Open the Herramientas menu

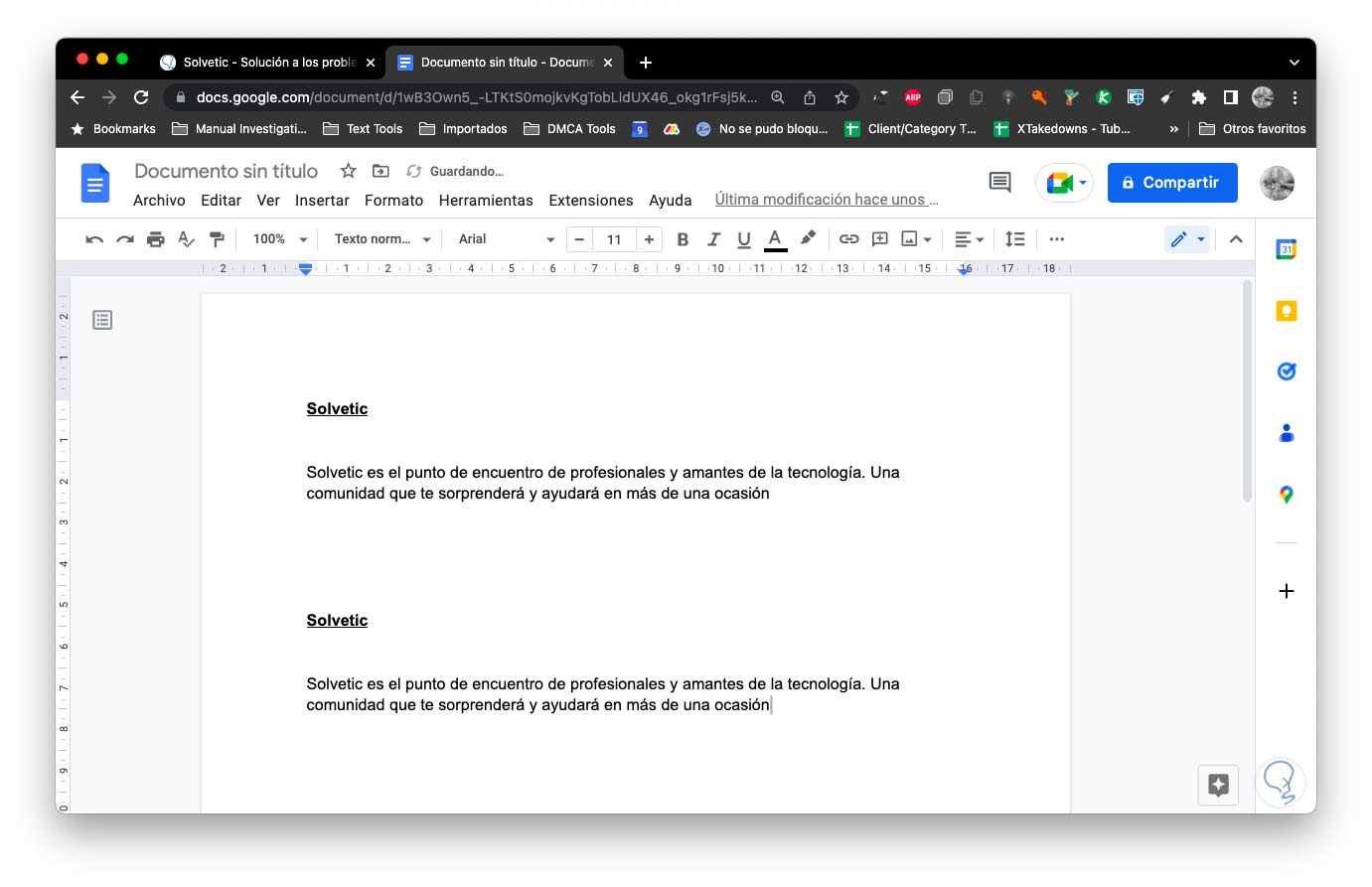(x=486, y=201)
